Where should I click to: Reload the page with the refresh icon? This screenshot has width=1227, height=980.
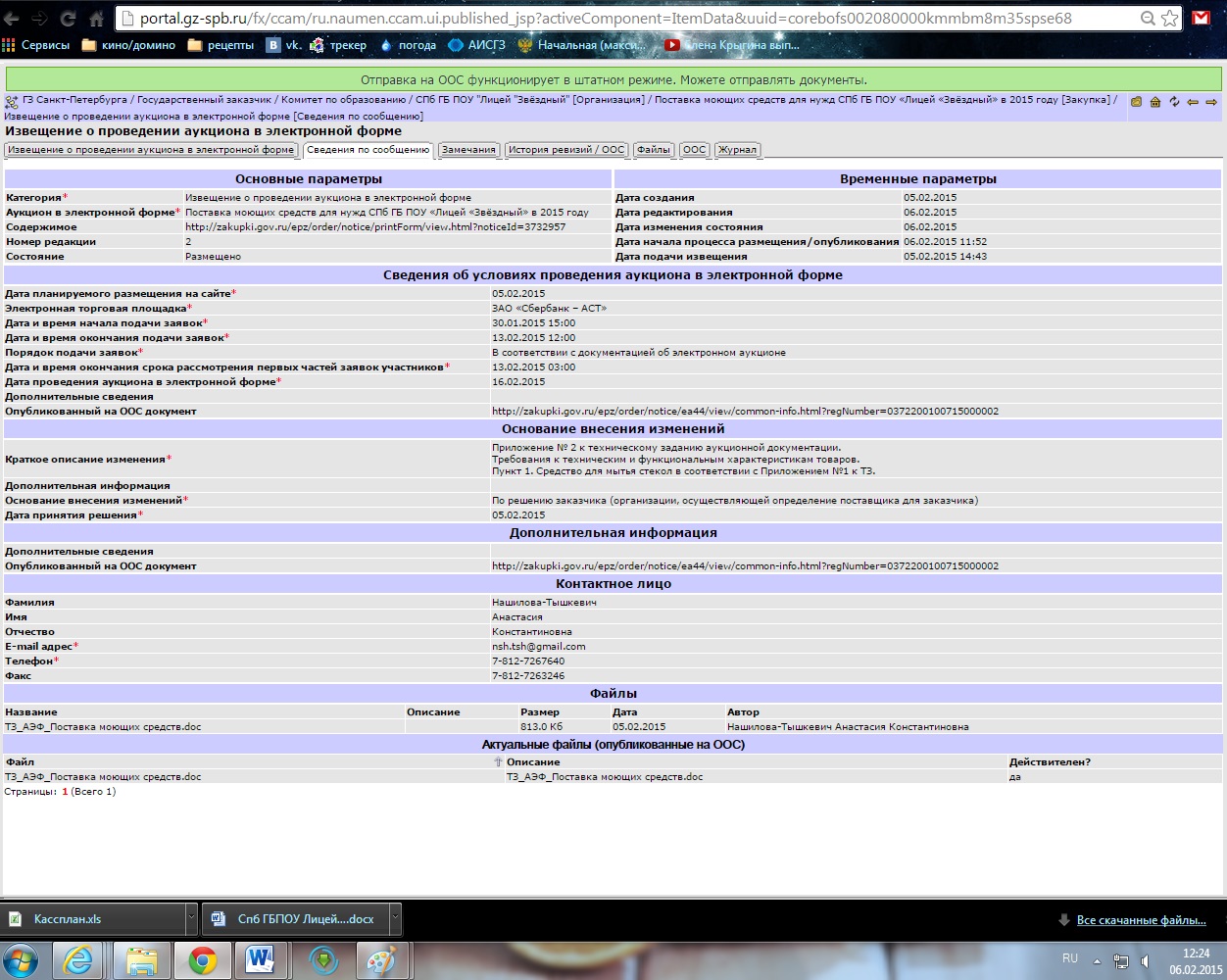[68, 19]
